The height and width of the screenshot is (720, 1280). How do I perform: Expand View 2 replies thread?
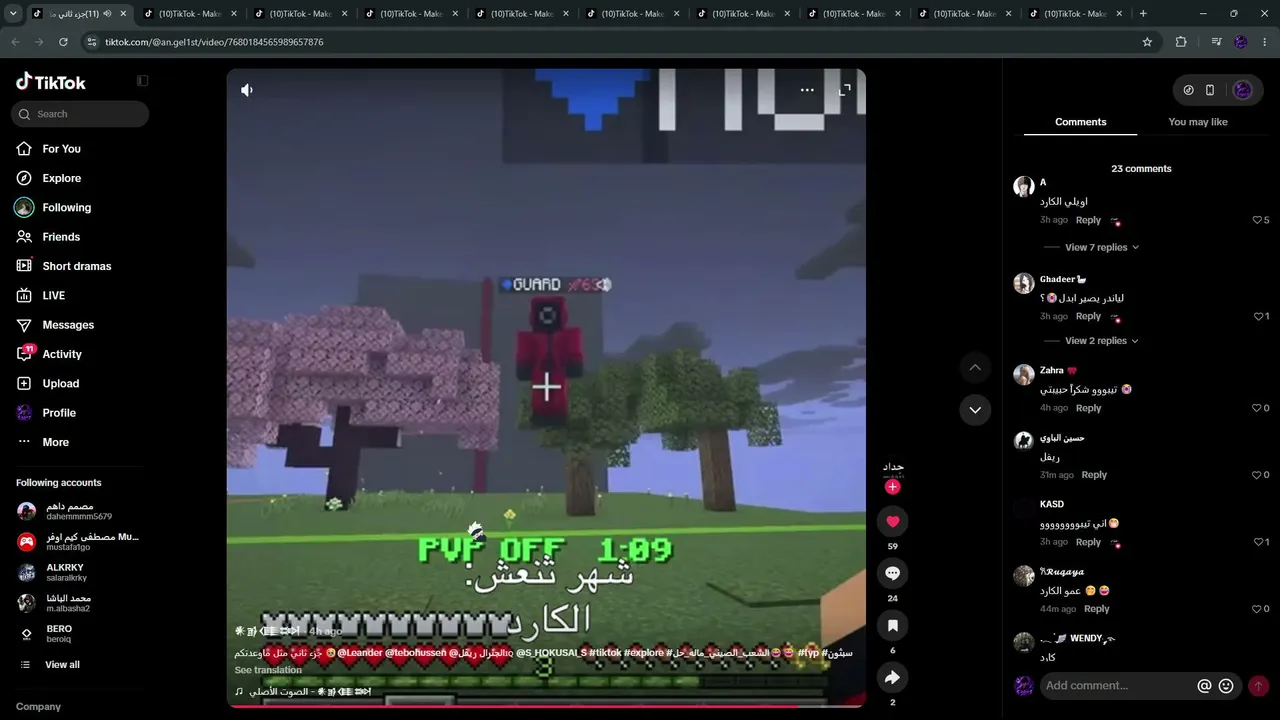coord(1102,341)
